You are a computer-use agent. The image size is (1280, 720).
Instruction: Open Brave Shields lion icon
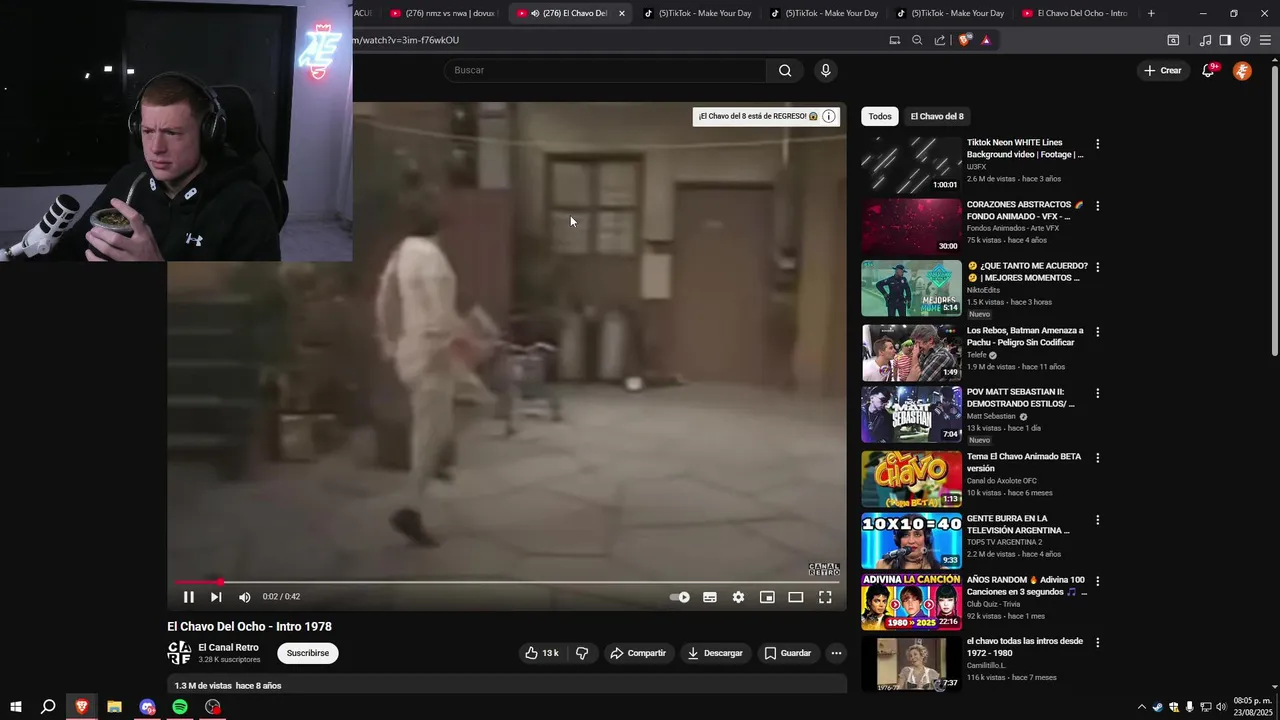(x=964, y=40)
